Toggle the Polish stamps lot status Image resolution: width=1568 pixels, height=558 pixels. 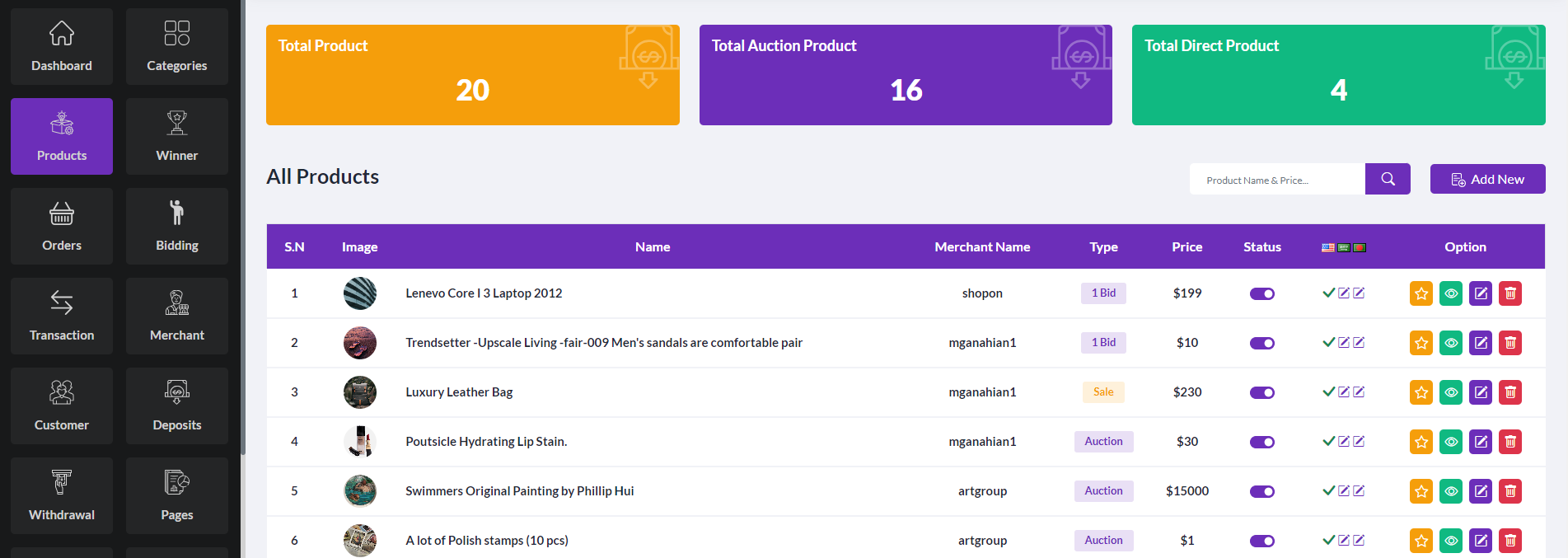1262,541
